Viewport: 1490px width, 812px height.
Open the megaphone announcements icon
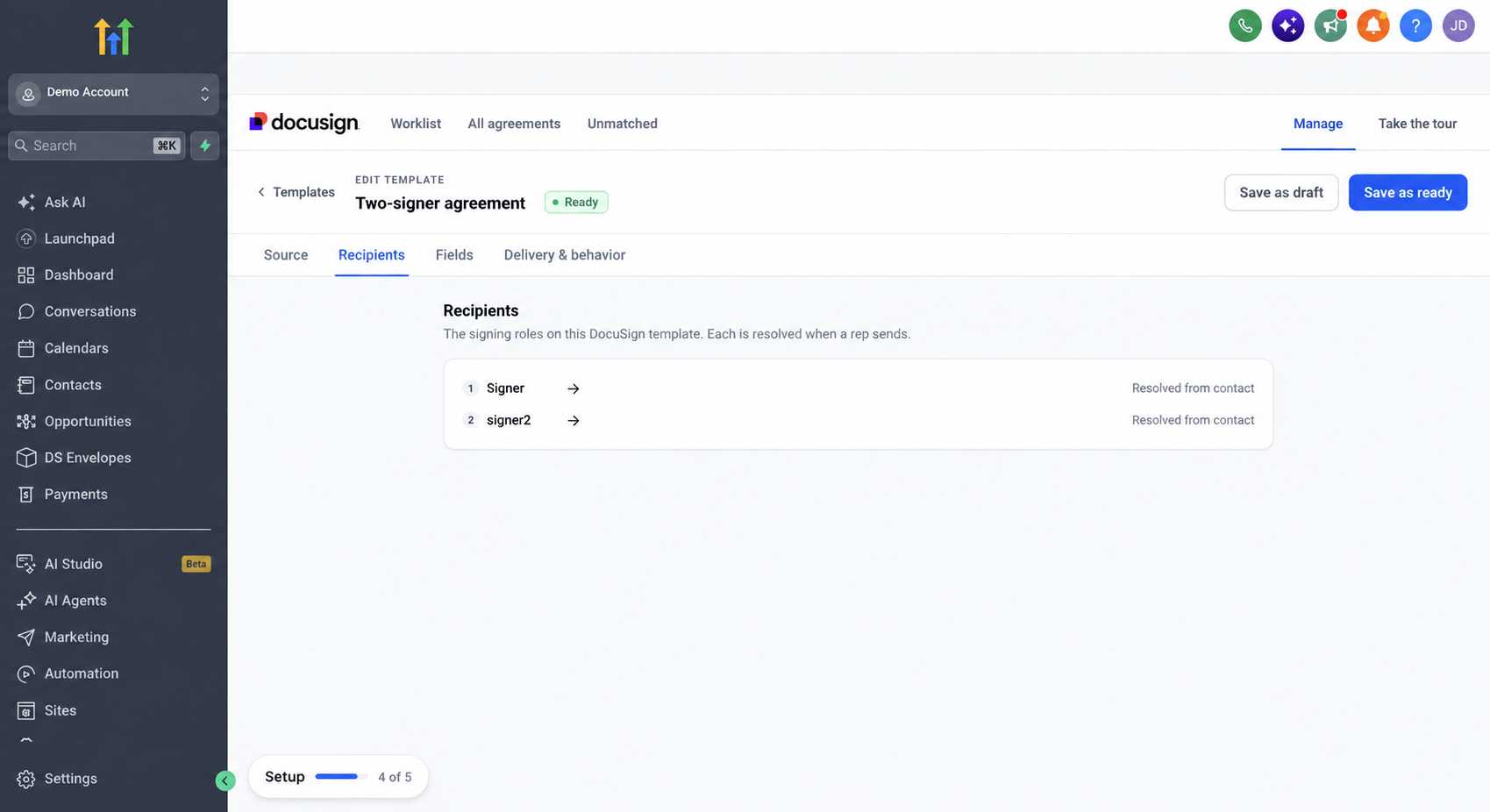1330,25
